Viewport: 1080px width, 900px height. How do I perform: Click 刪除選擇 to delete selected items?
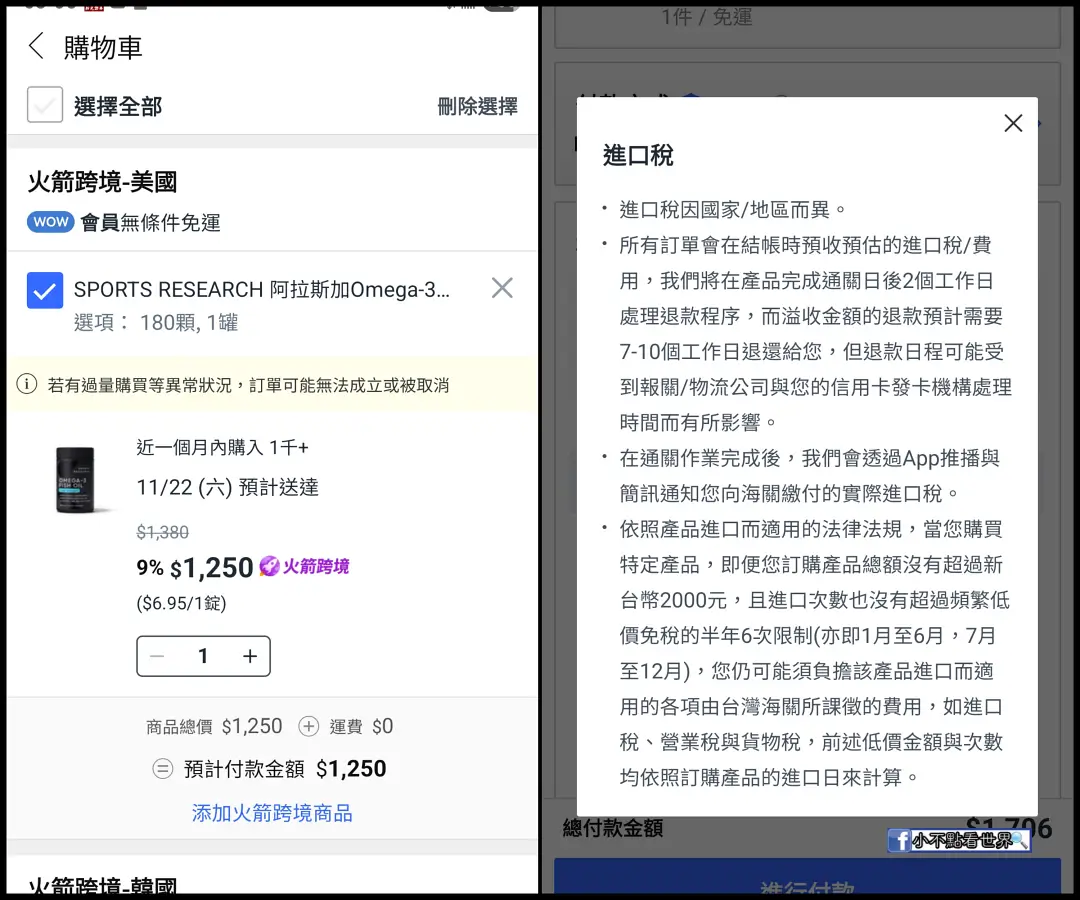(477, 106)
